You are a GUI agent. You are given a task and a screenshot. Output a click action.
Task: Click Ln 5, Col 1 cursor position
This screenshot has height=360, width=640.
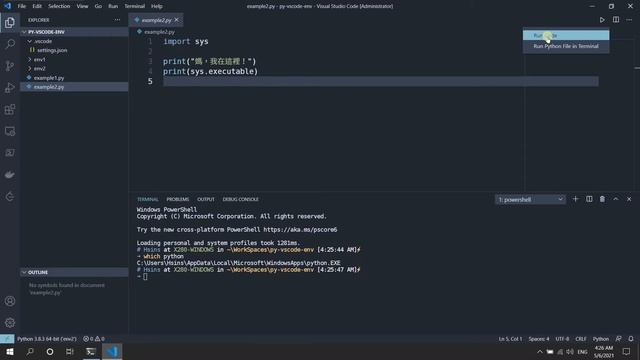[510, 339]
